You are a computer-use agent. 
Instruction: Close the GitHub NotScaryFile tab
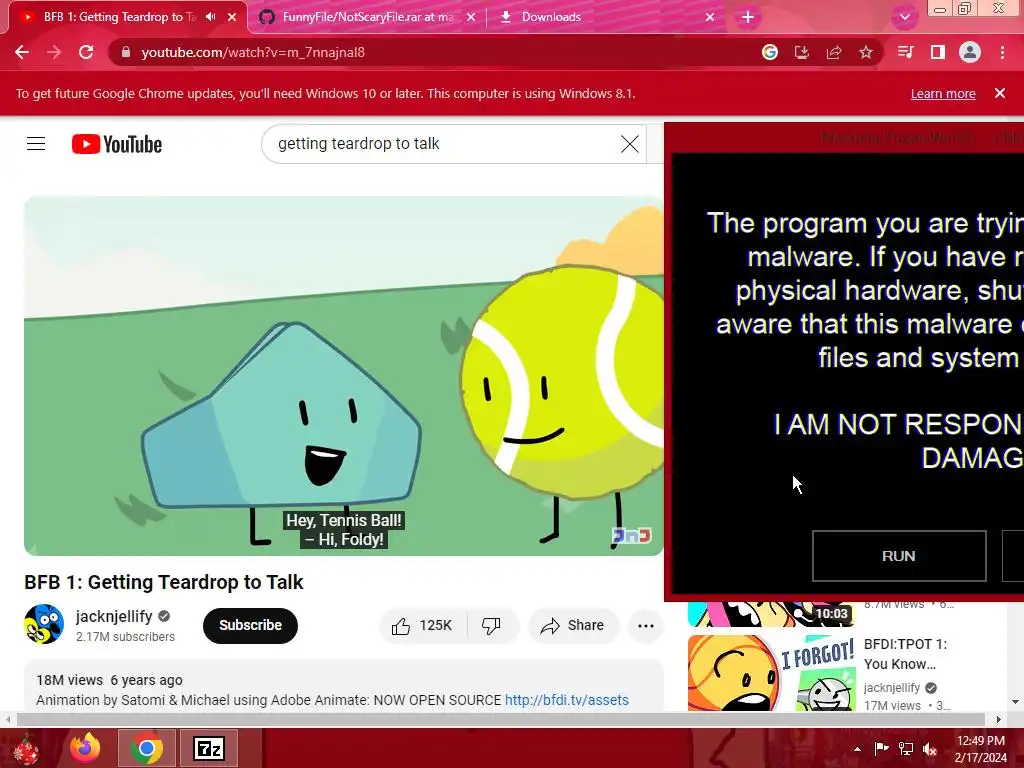472,18
